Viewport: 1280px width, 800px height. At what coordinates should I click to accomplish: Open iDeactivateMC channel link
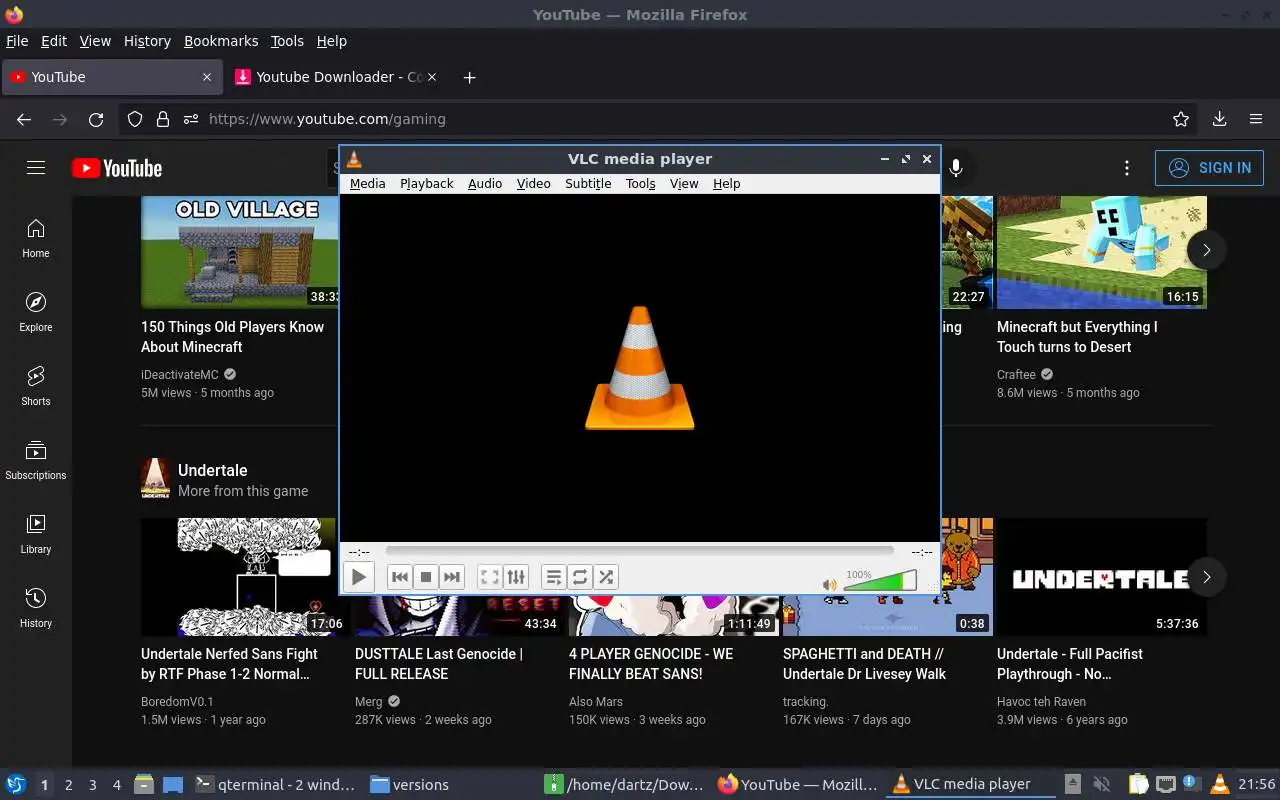tap(180, 375)
